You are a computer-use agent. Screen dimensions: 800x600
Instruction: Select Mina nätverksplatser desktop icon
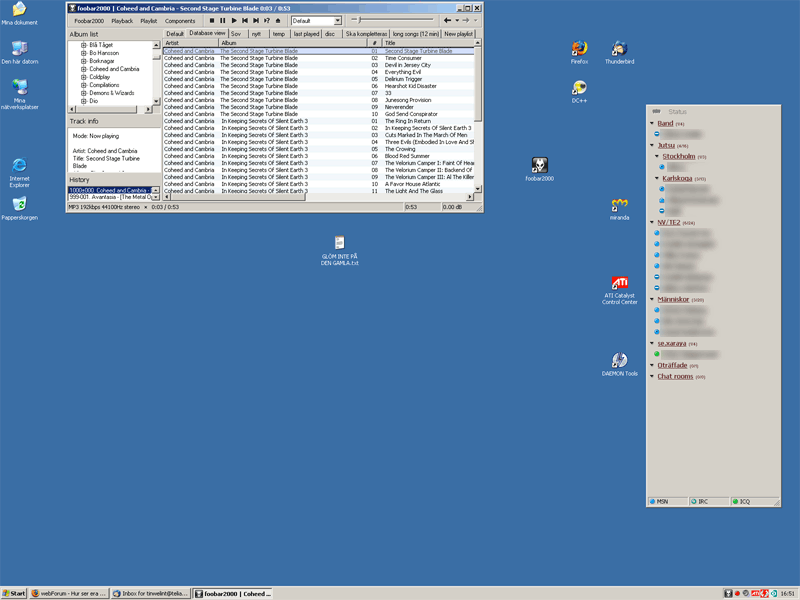(19, 95)
